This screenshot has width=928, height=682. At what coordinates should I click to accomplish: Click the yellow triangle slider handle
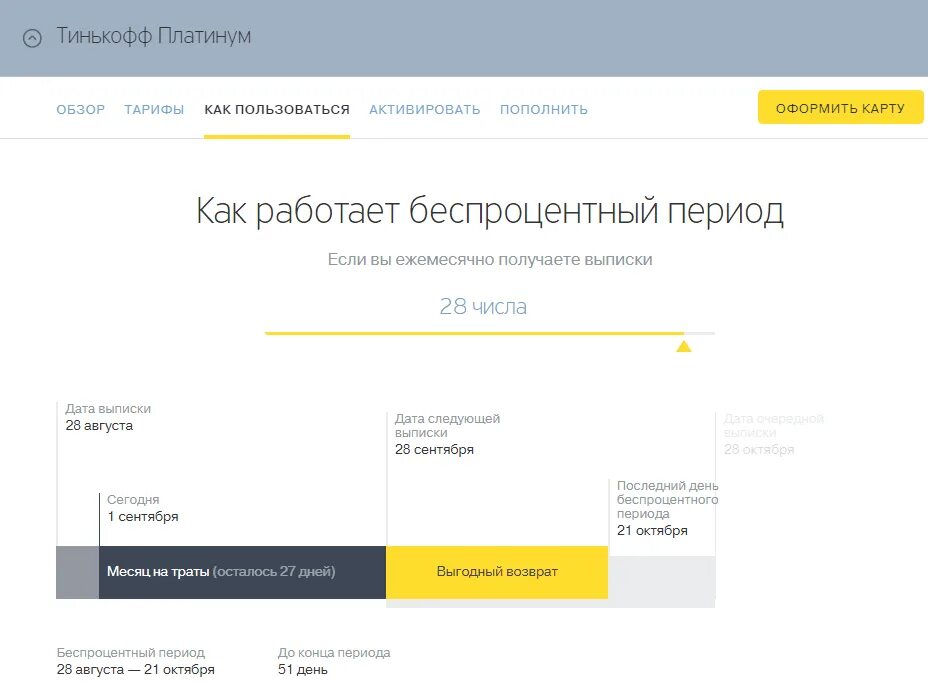point(684,346)
